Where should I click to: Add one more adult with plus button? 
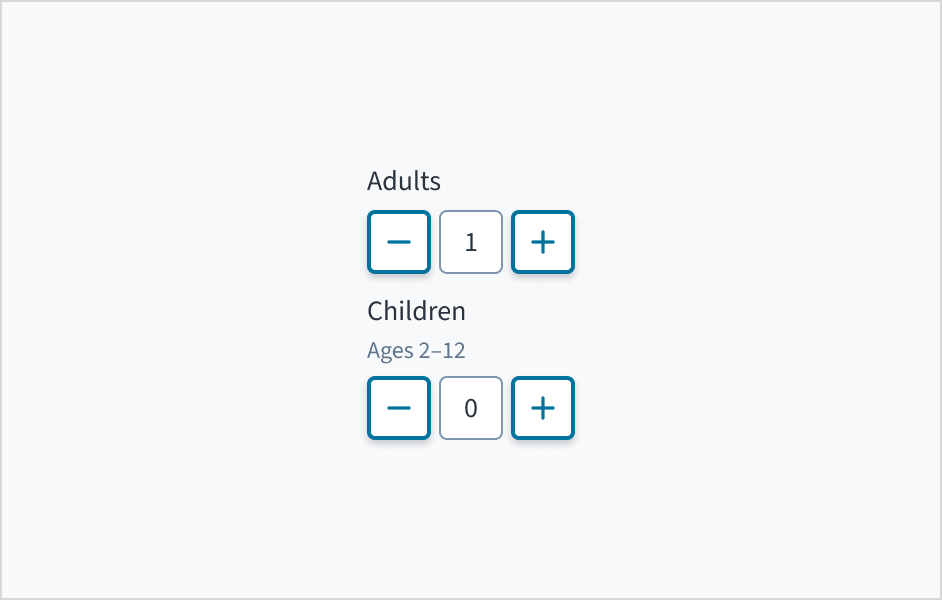[x=543, y=242]
